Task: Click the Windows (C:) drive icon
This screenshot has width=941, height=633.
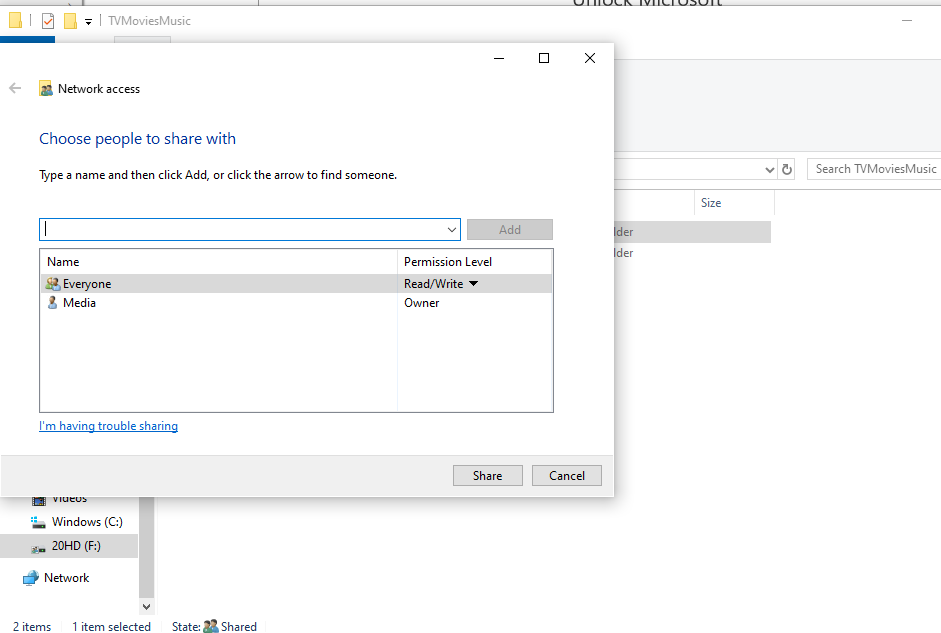Action: point(38,523)
